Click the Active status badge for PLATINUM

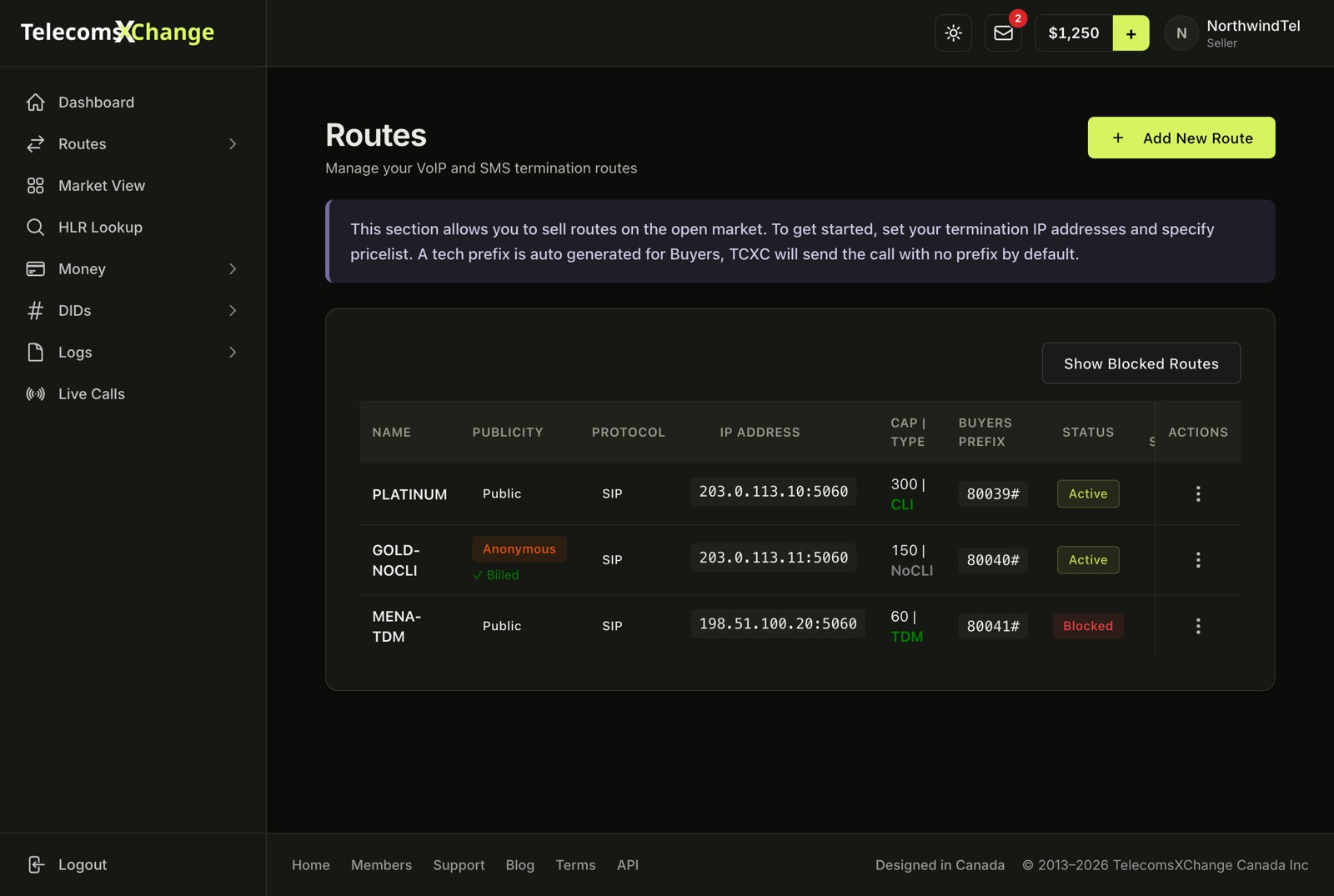1088,493
